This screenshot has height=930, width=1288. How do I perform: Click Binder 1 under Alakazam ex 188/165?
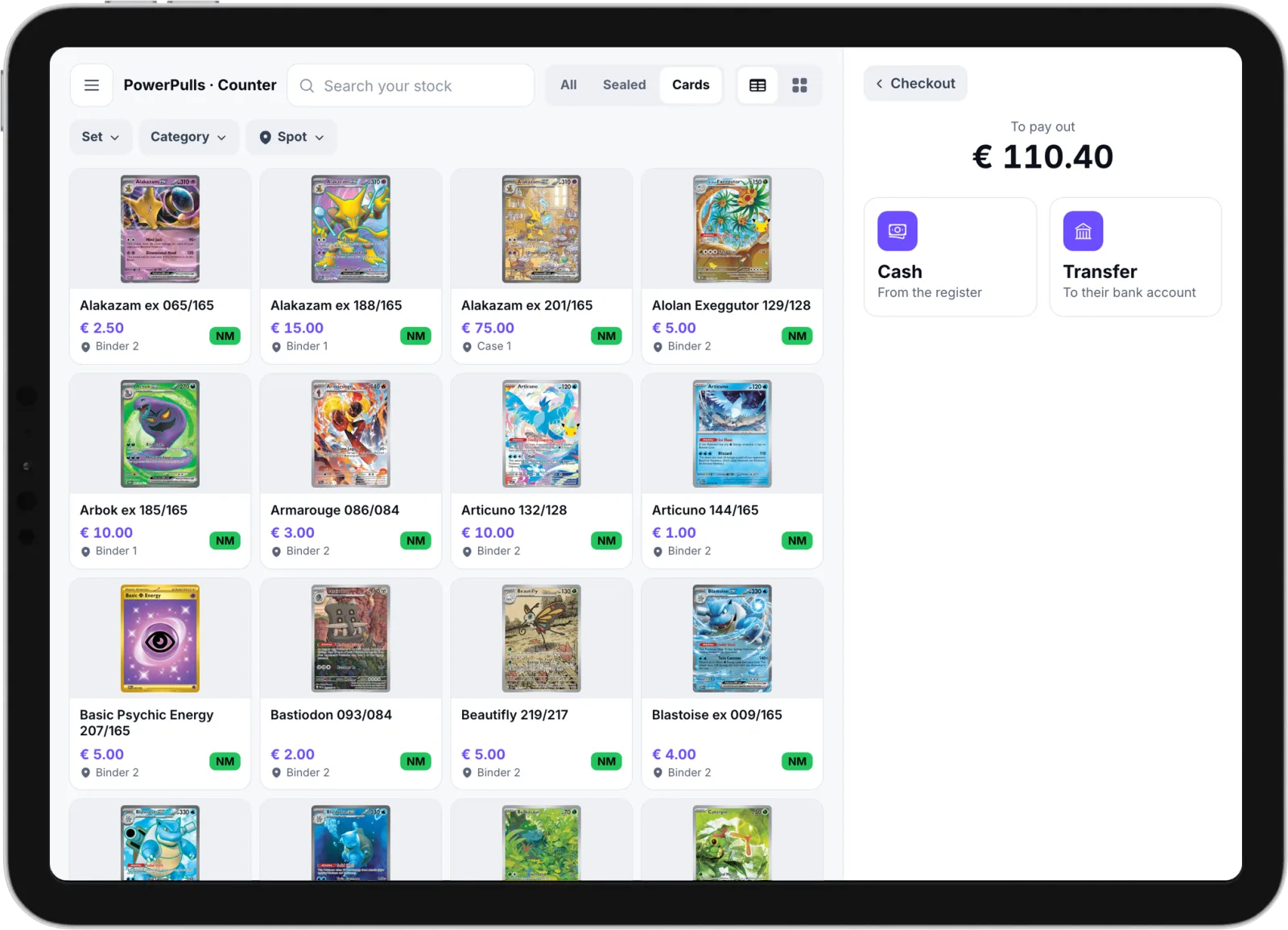click(x=307, y=347)
